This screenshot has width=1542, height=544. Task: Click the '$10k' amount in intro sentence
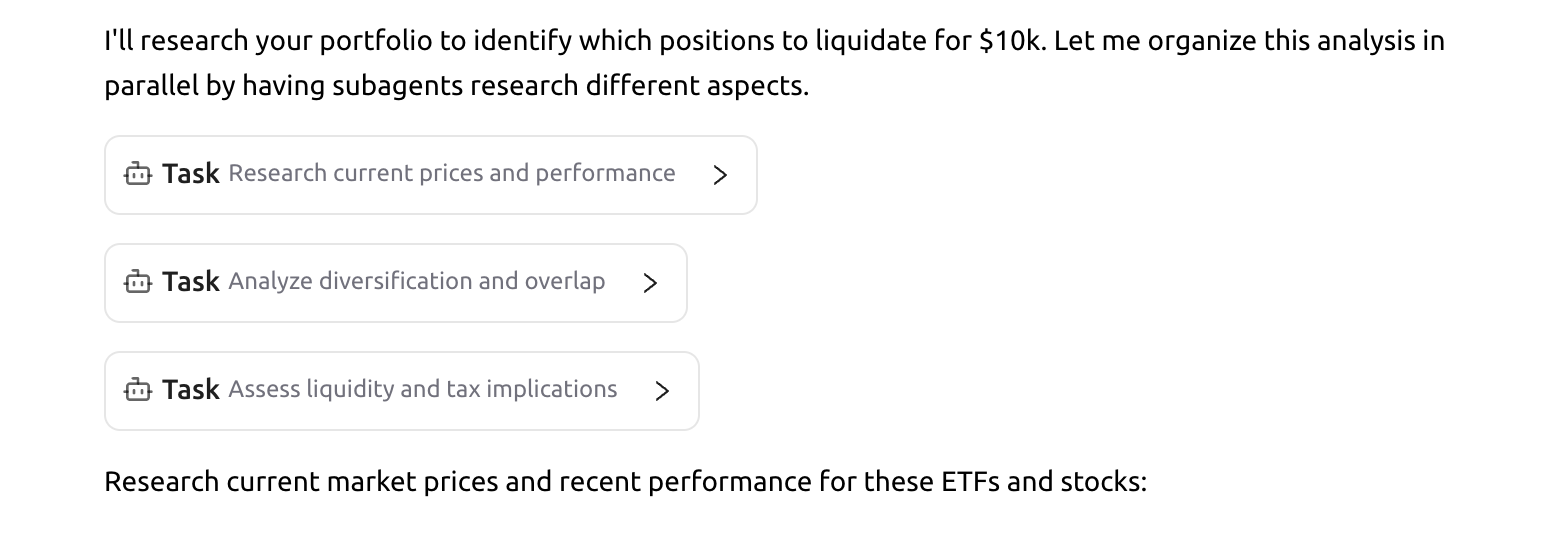(x=1012, y=41)
